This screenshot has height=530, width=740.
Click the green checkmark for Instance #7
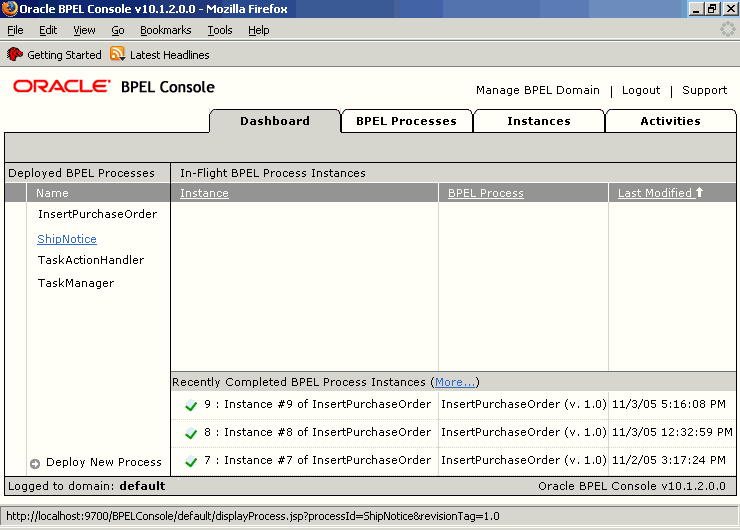tap(191, 461)
